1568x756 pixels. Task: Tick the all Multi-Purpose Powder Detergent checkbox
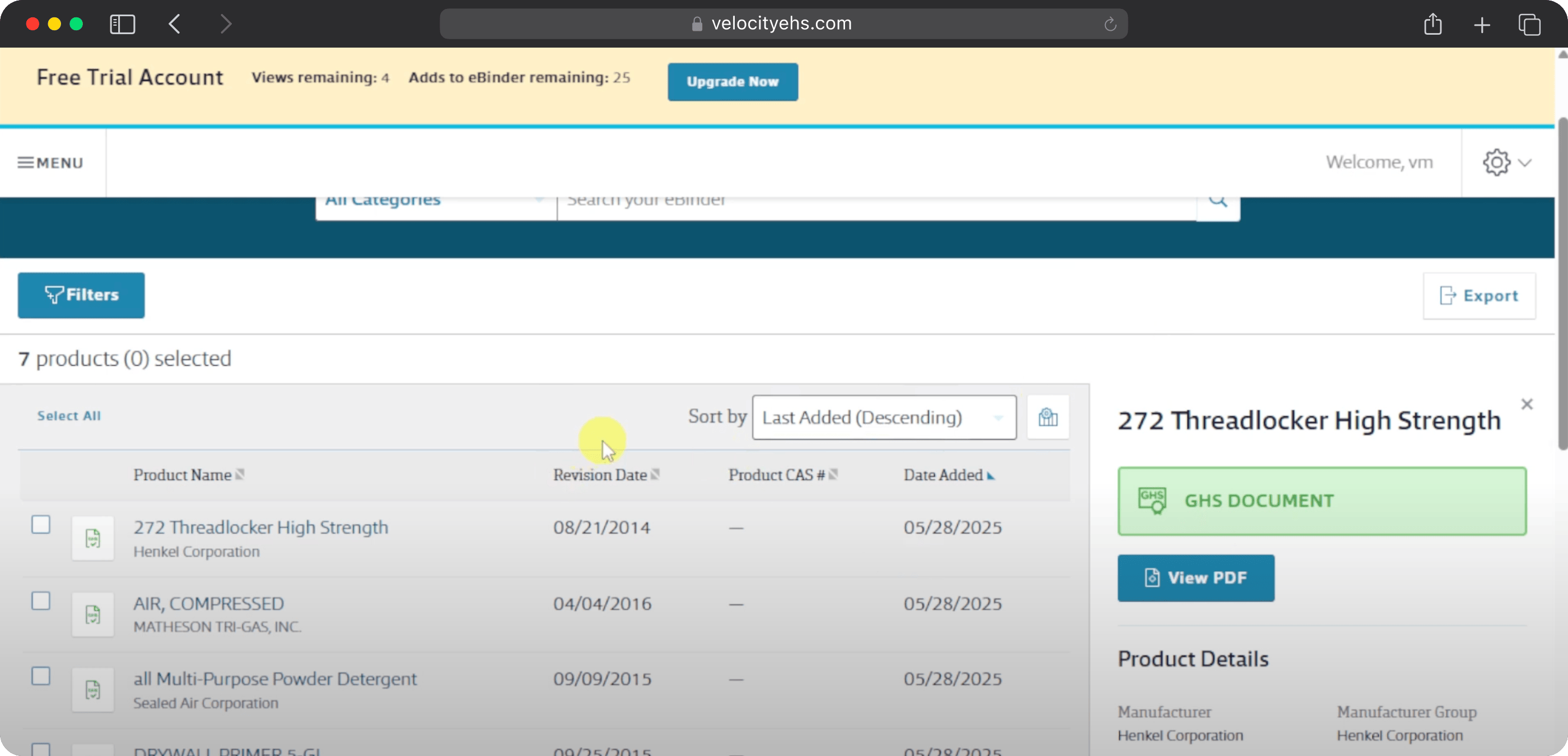(x=41, y=676)
